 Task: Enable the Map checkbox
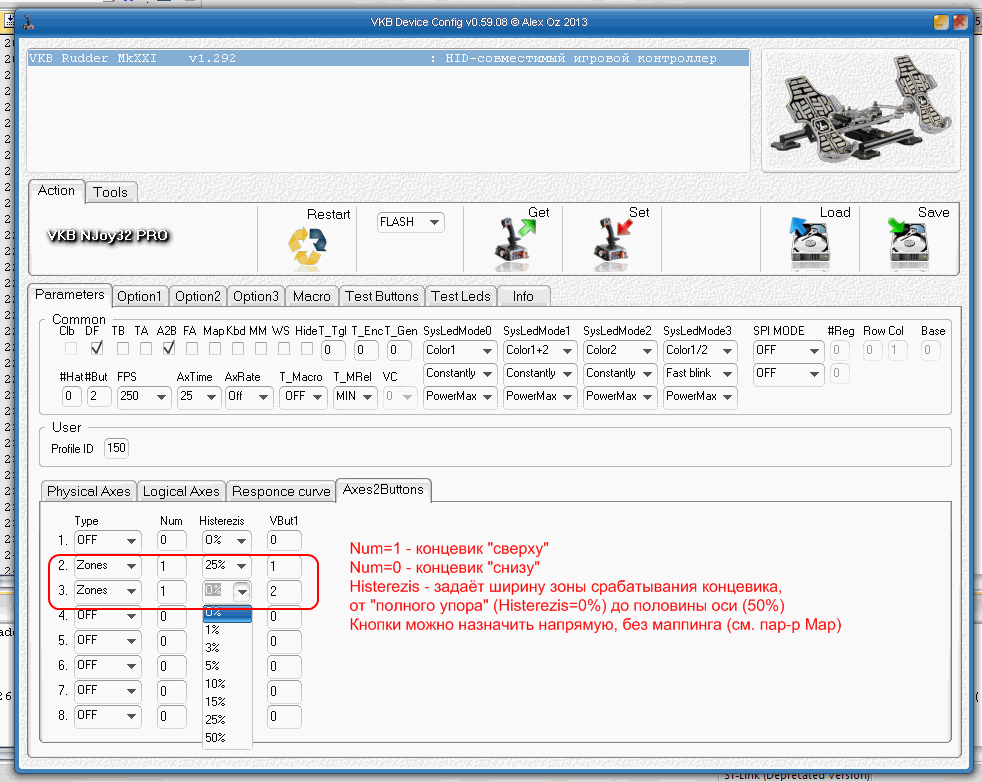tap(215, 348)
